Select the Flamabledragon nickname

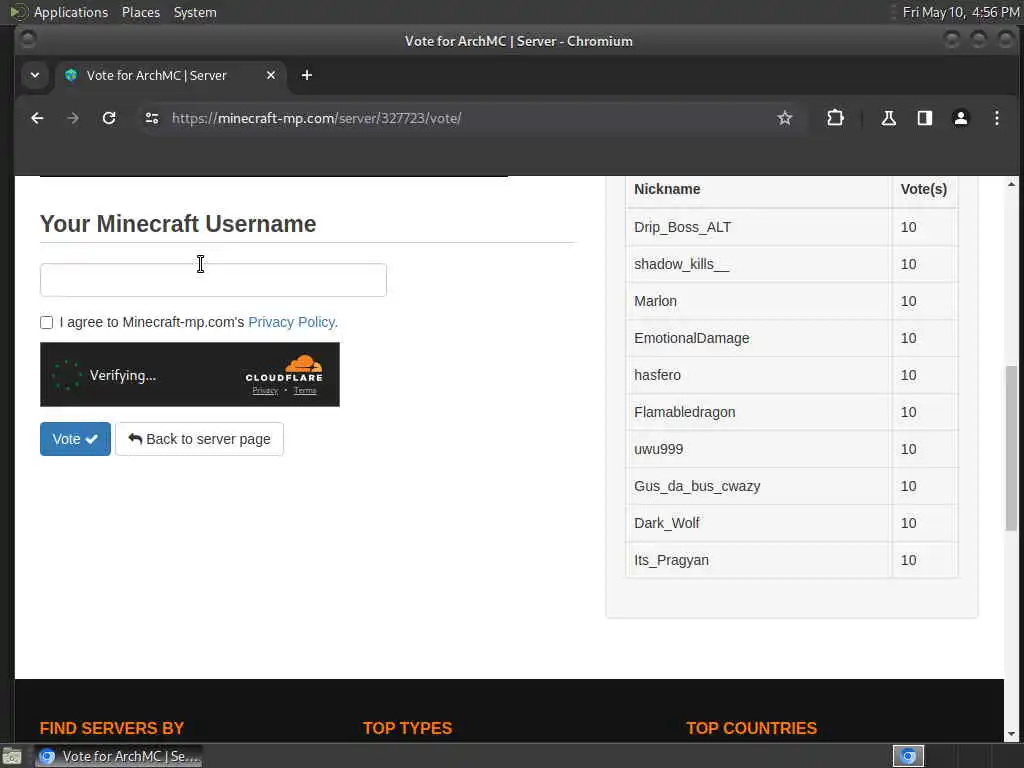[x=684, y=412]
